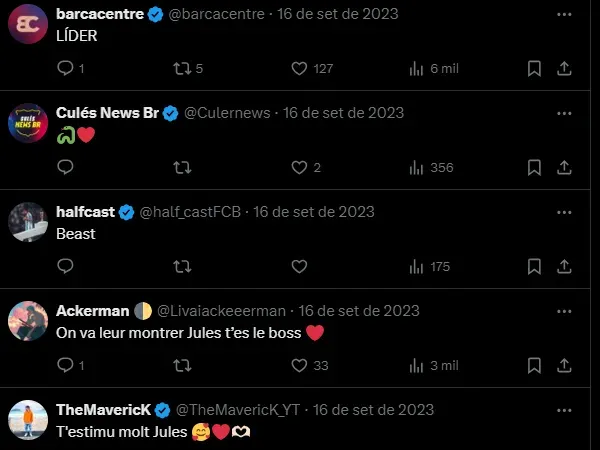Screen dimensions: 600x450
Task: Click the barcacentre profile avatar
Action: [28, 24]
